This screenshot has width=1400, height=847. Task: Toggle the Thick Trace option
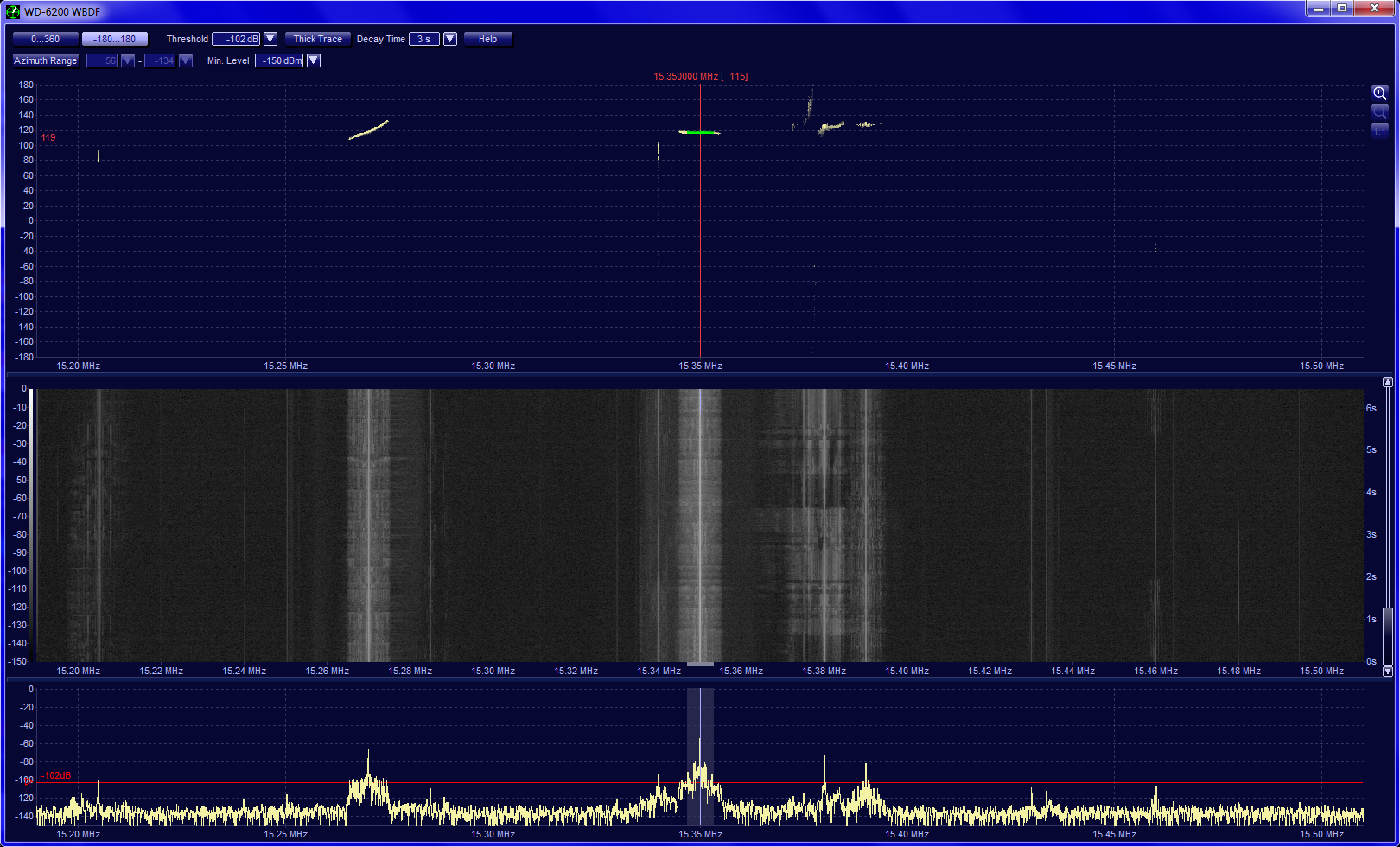(317, 39)
